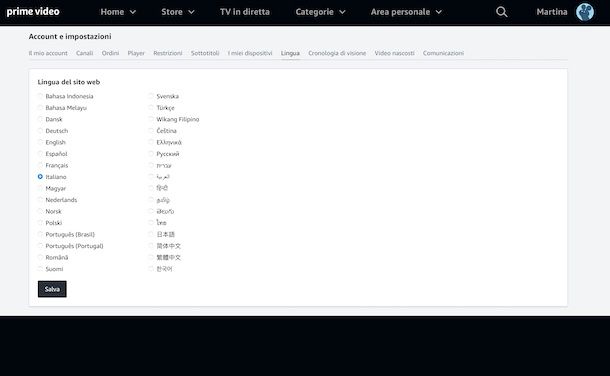610x376 pixels.
Task: Select Bahasa Melayu language radio
Action: tap(40, 108)
